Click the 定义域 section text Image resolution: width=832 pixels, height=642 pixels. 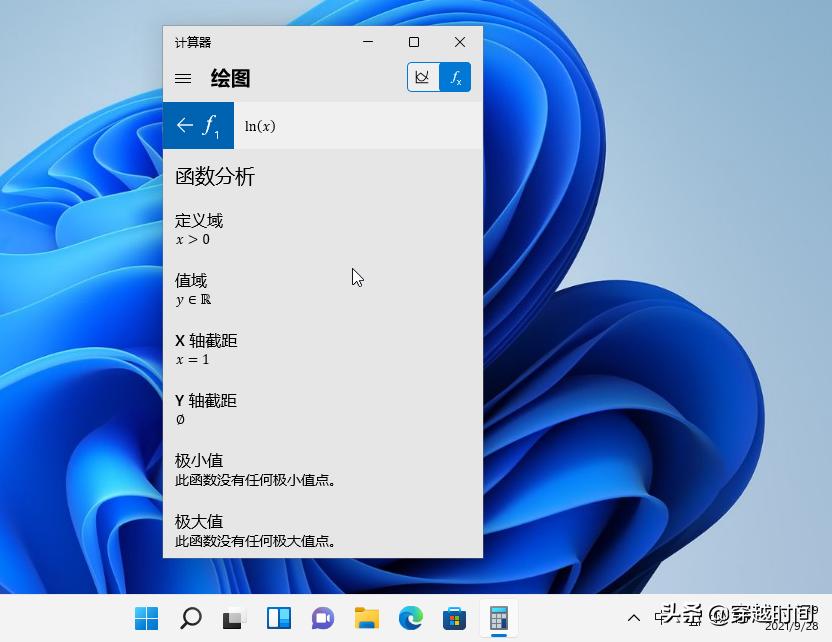197,221
